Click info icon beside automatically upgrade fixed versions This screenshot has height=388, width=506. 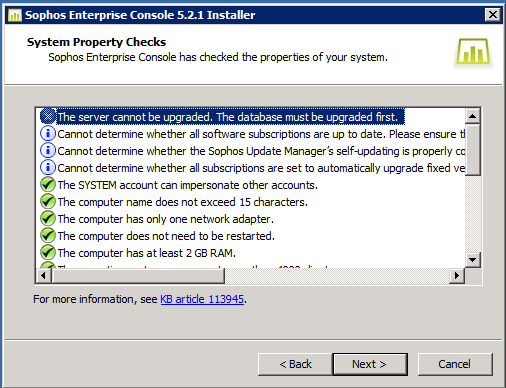pos(48,168)
